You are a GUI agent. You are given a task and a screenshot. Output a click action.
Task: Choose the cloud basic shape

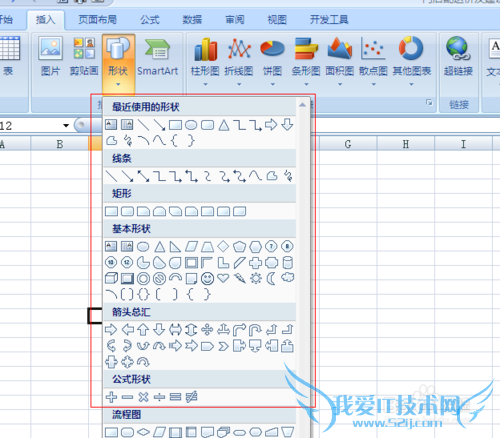288,277
